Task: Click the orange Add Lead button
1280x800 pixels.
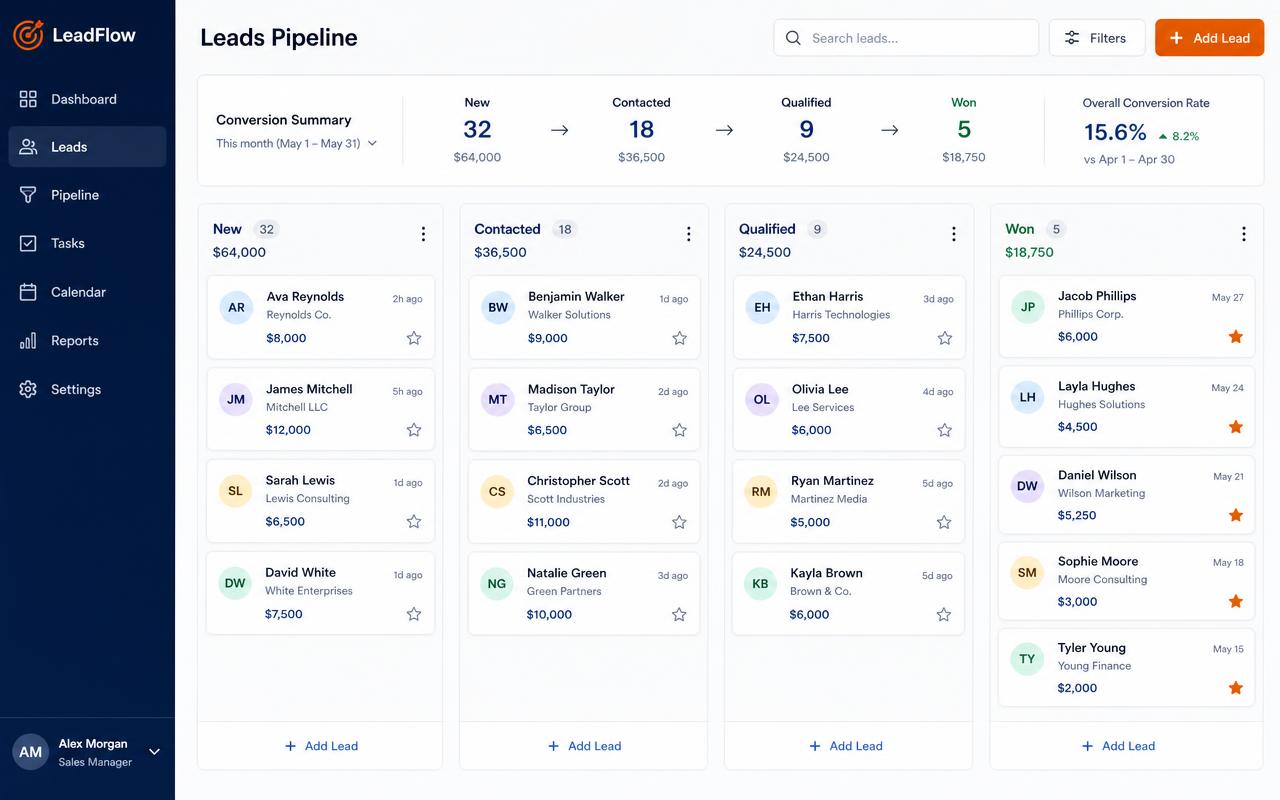Action: (x=1209, y=38)
